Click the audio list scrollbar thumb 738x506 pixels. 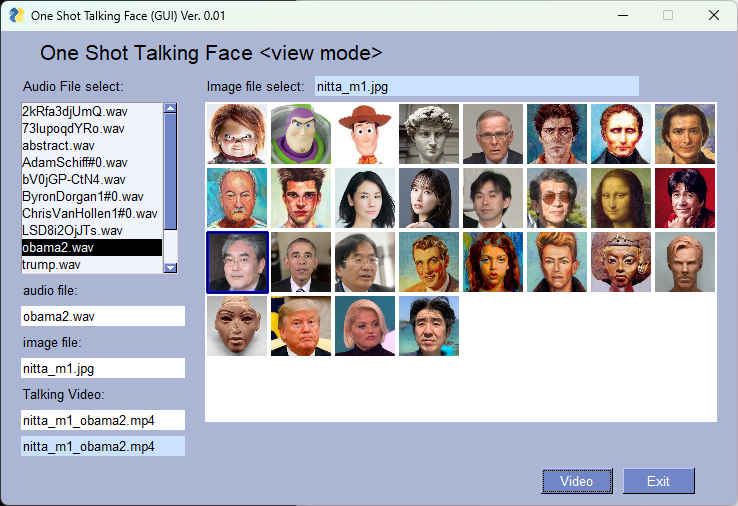coord(170,170)
